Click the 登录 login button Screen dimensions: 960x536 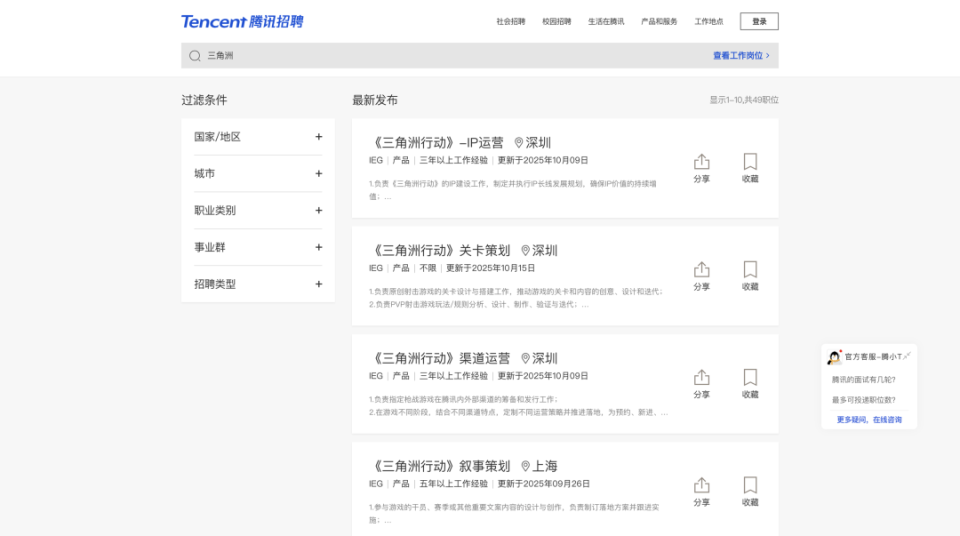pyautogui.click(x=759, y=21)
